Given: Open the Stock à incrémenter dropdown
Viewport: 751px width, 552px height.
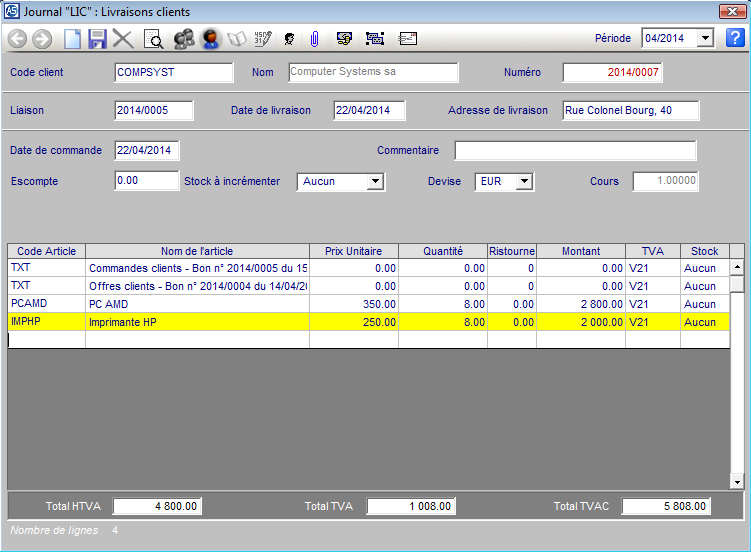Looking at the screenshot, I should pos(375,182).
